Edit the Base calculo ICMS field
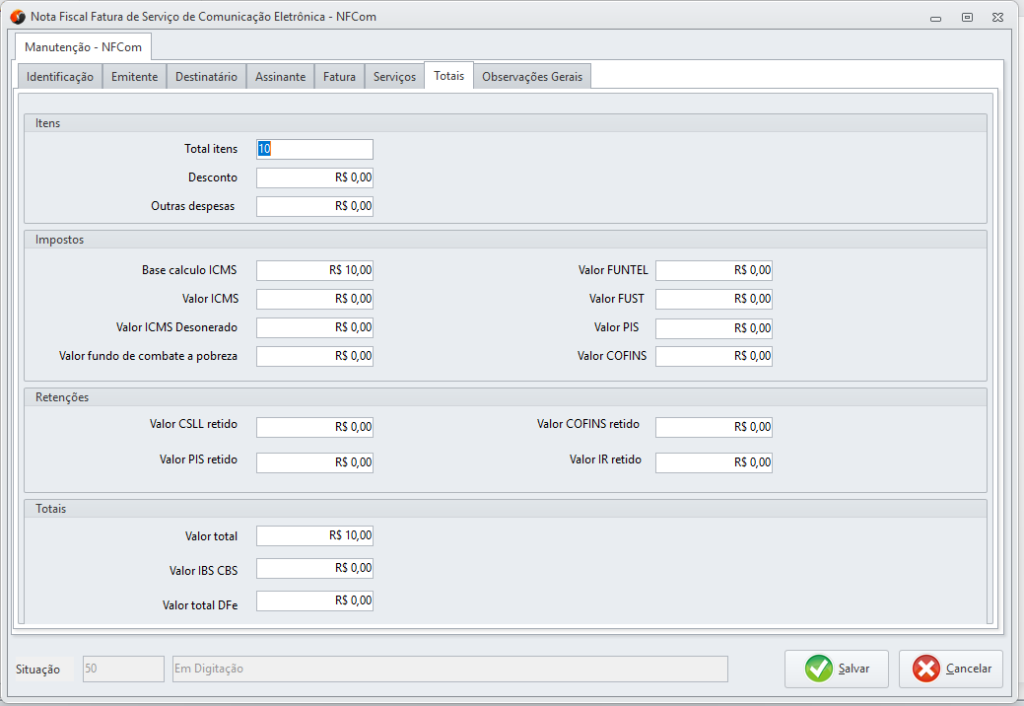This screenshot has height=706, width=1024. pyautogui.click(x=314, y=270)
